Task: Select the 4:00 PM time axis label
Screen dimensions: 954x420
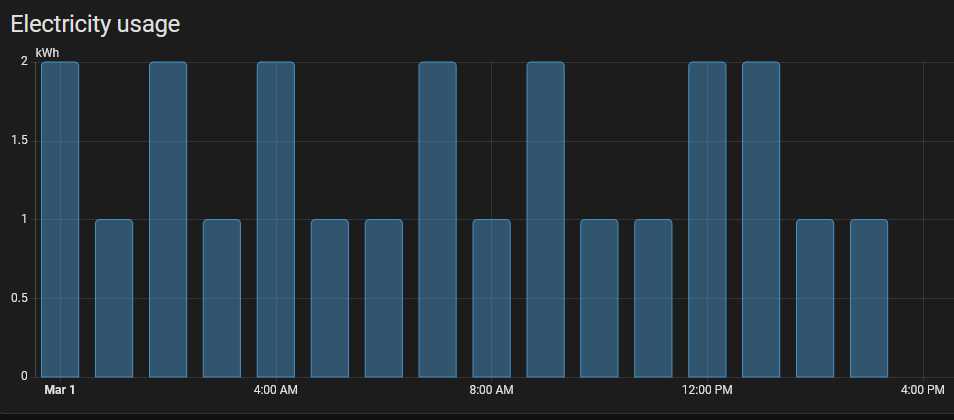Action: [922, 389]
